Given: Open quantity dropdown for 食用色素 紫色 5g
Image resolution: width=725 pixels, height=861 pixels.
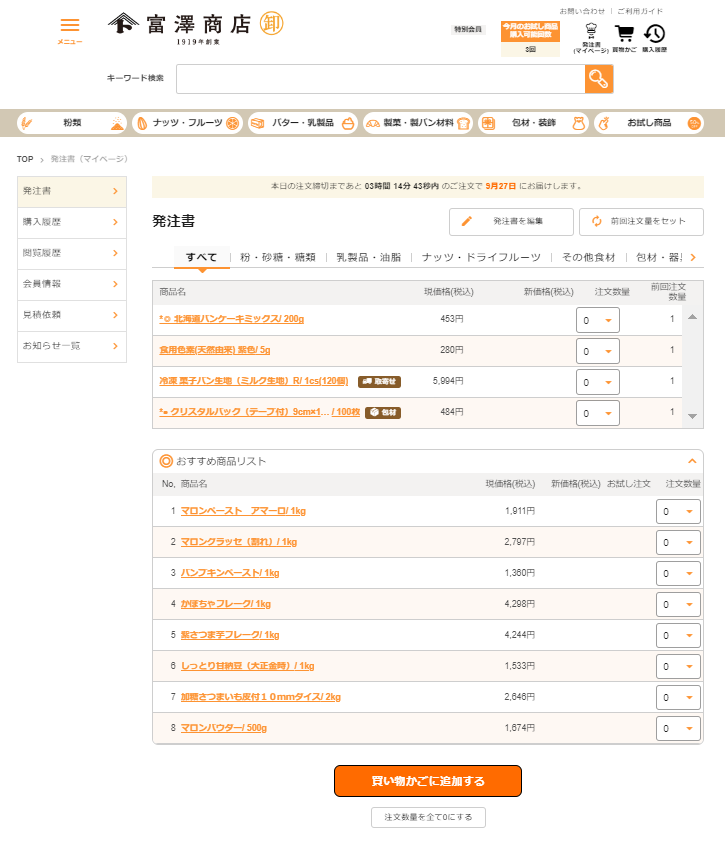Looking at the screenshot, I should point(598,351).
